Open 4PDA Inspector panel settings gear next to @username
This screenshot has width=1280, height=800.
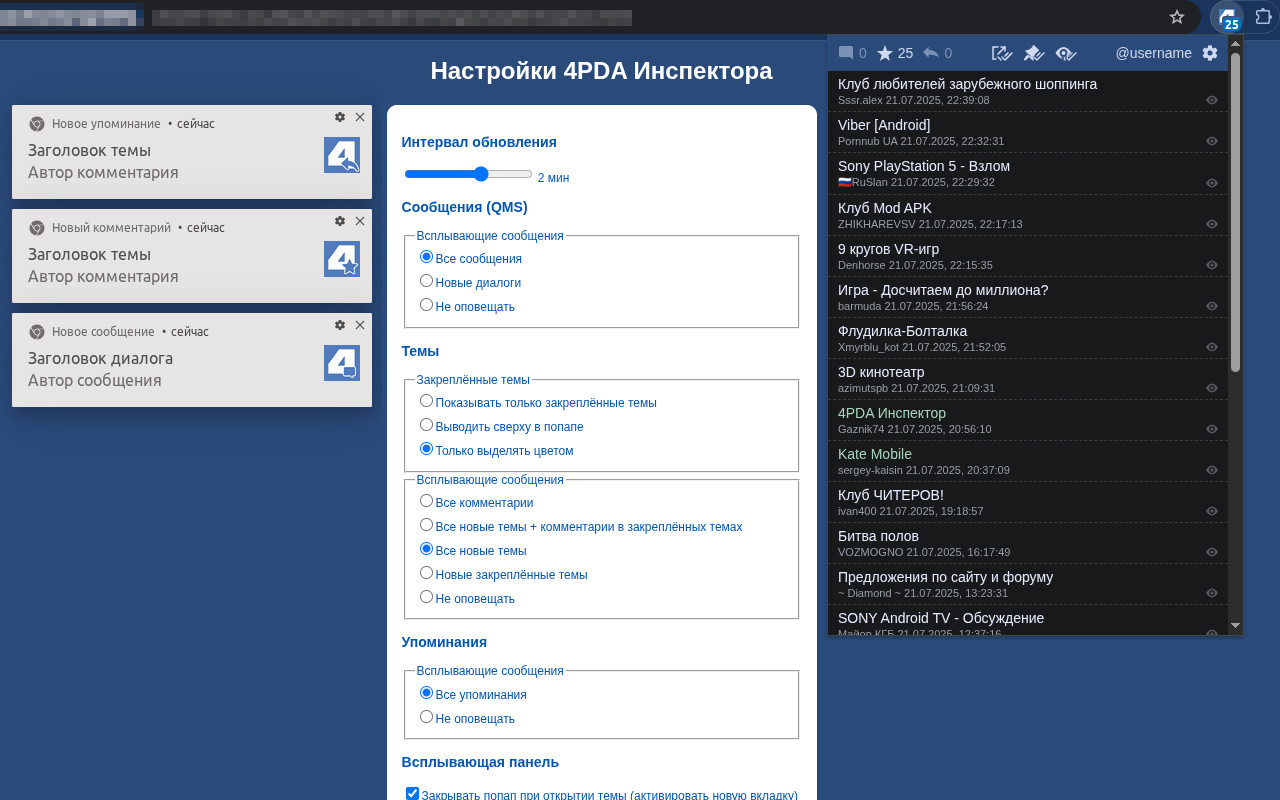(1210, 53)
